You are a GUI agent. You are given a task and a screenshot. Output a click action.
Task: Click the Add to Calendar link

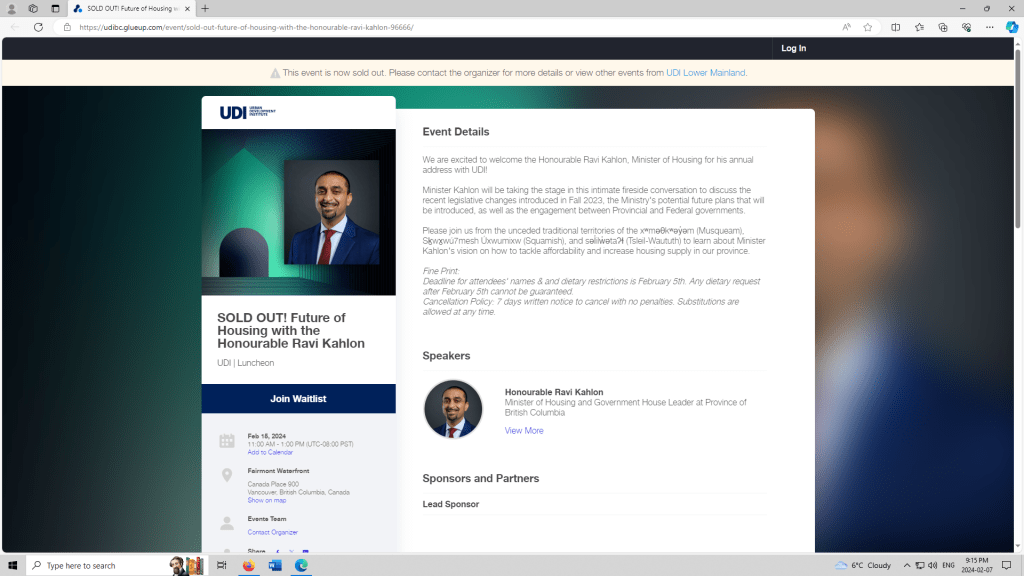pos(270,453)
